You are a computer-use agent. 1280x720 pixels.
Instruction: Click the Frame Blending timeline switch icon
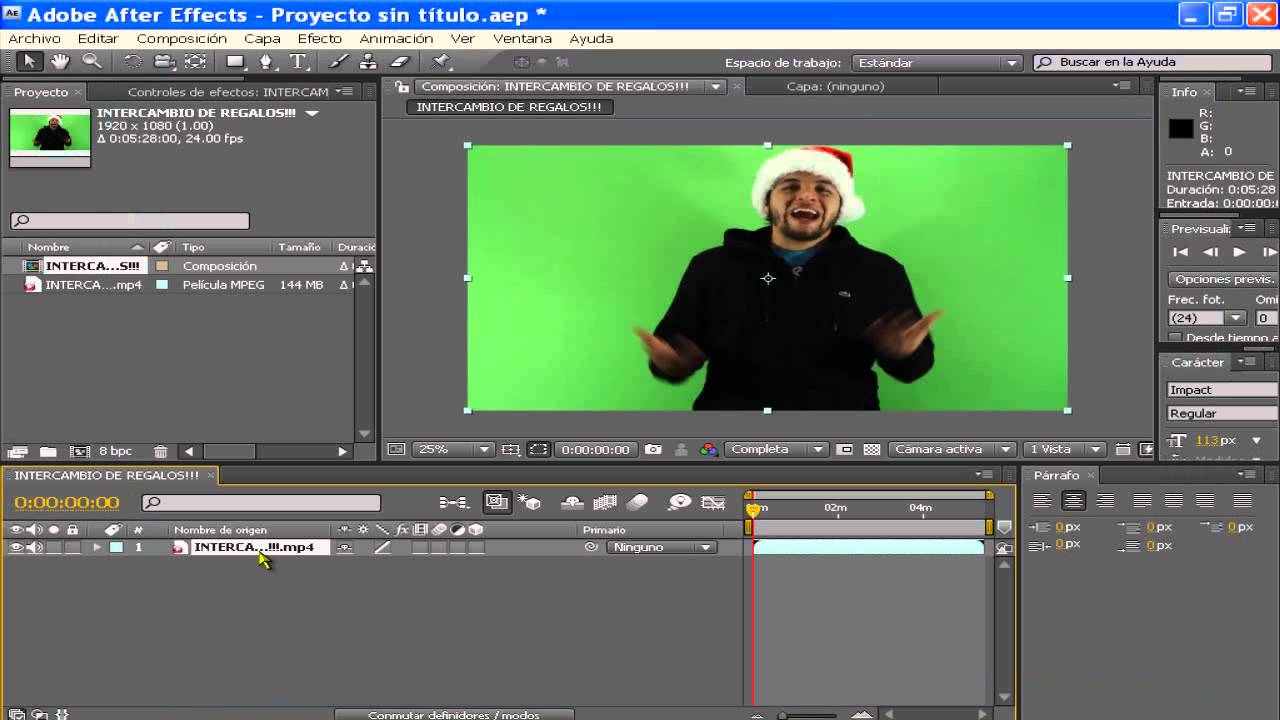coord(605,502)
